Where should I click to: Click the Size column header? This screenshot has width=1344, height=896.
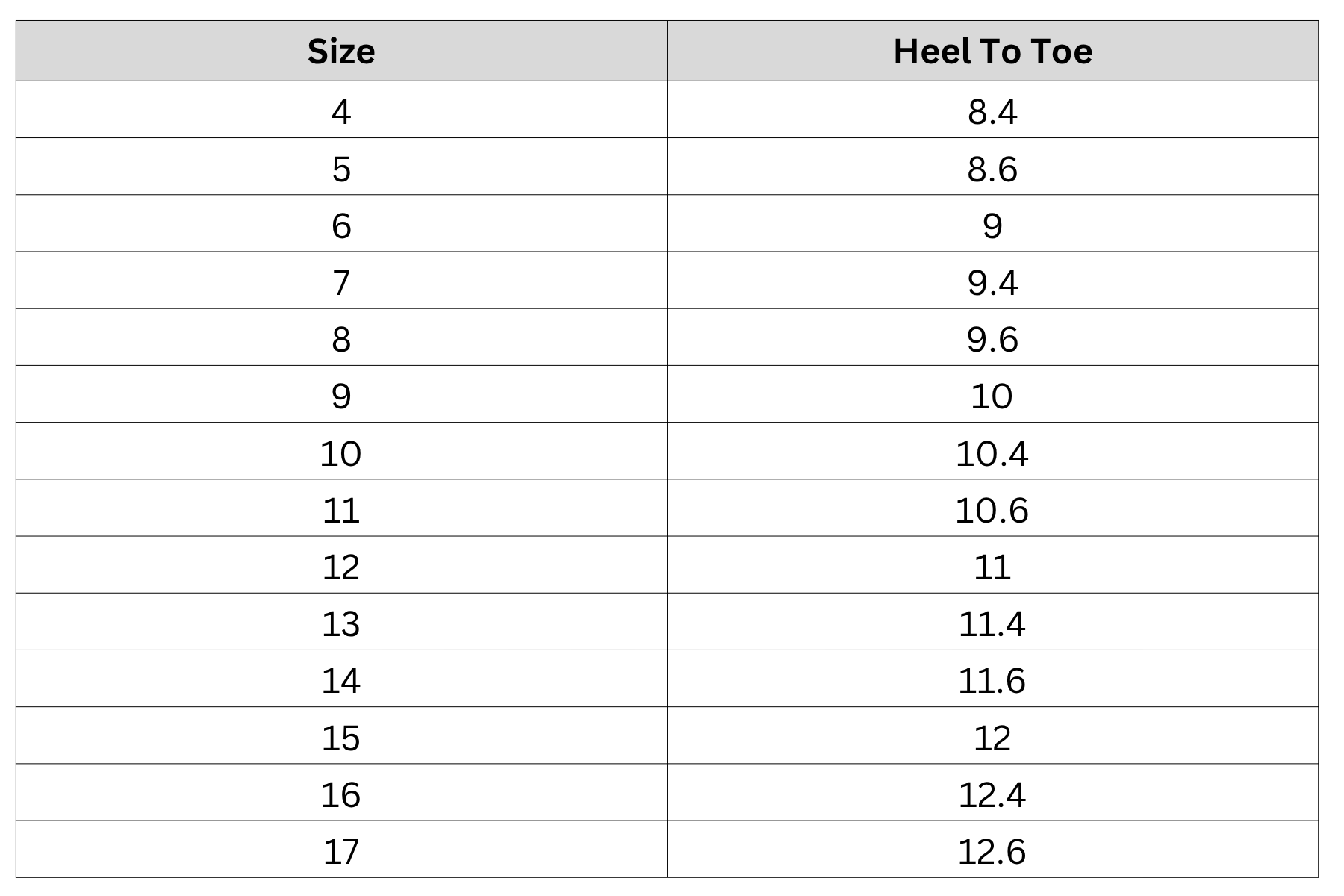[341, 51]
